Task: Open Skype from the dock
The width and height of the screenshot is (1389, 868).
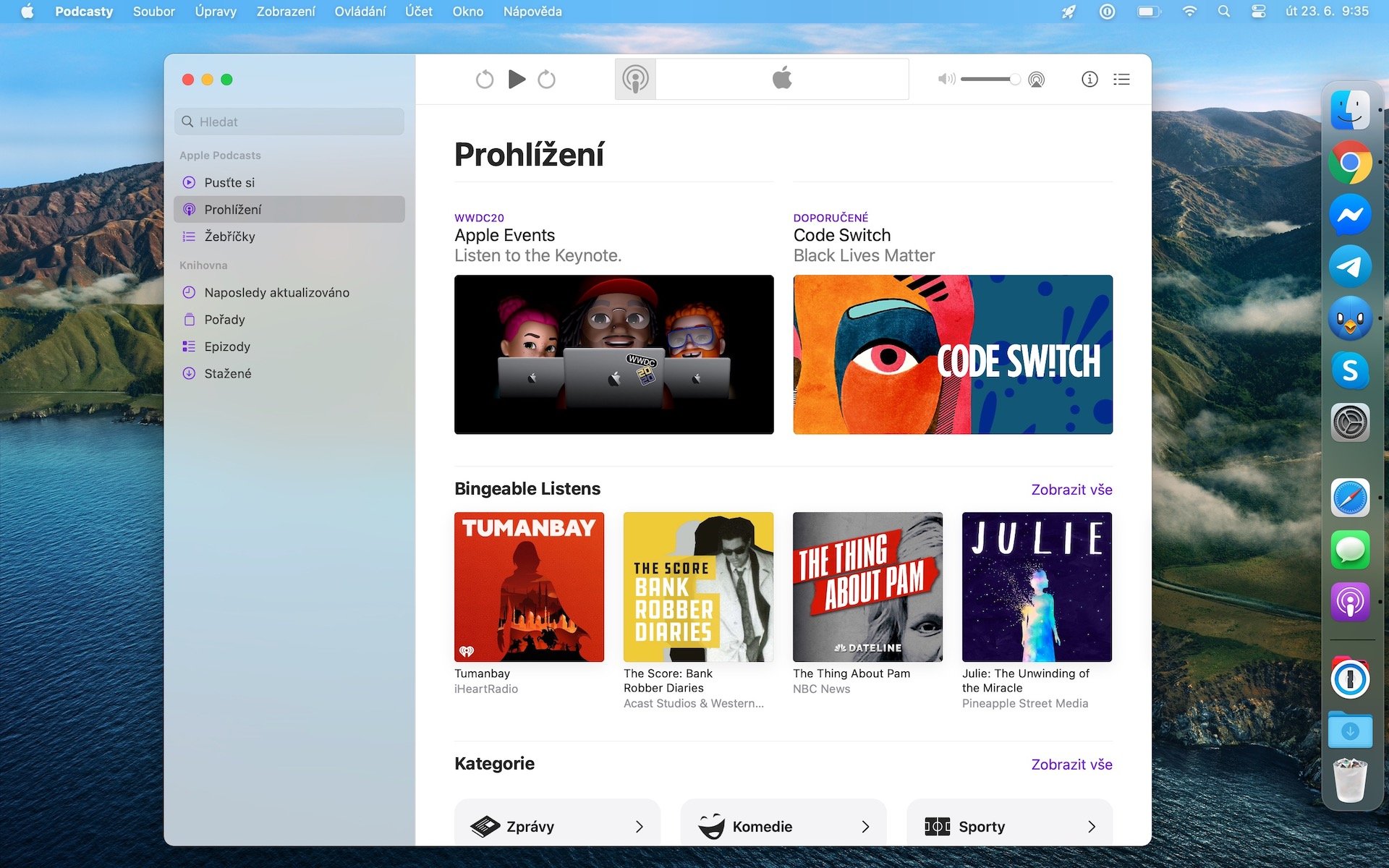Action: (1350, 371)
